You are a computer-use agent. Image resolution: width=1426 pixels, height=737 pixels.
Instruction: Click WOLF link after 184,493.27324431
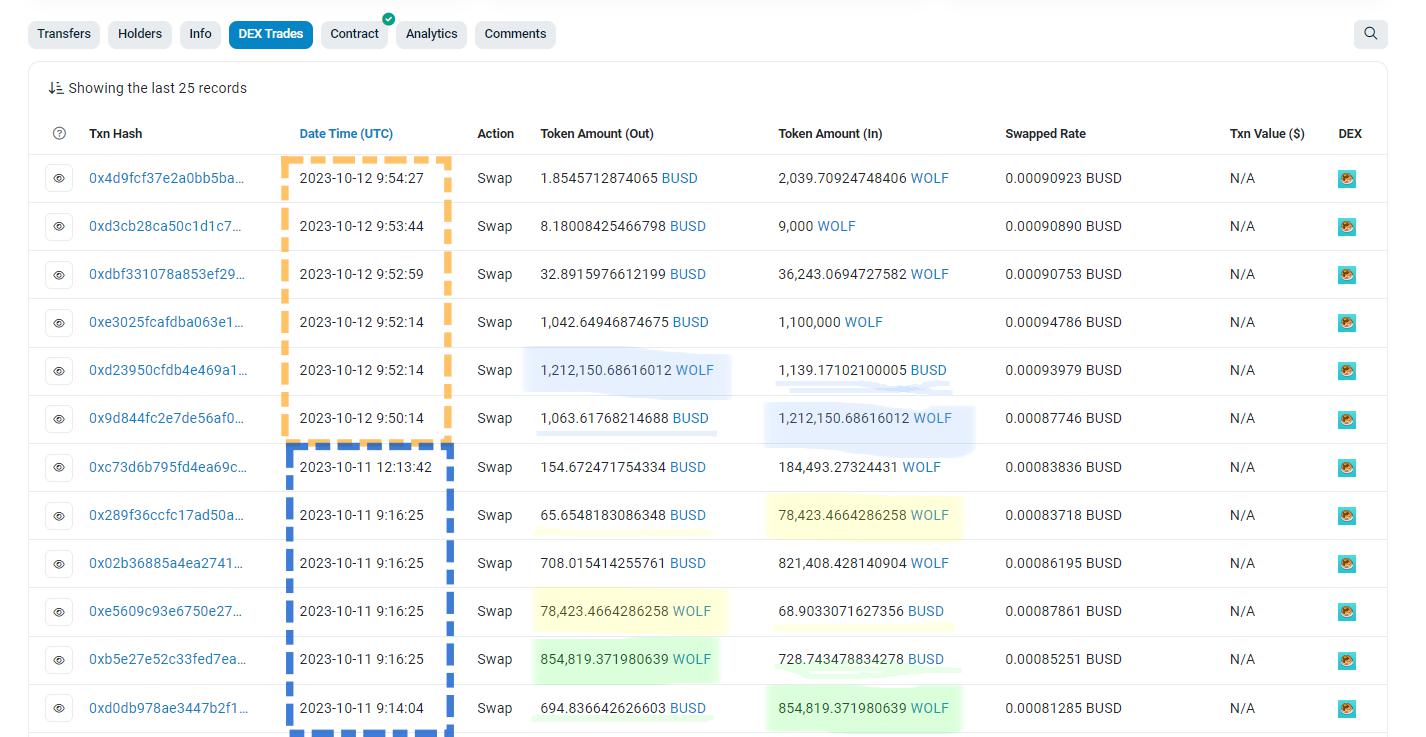tap(922, 467)
